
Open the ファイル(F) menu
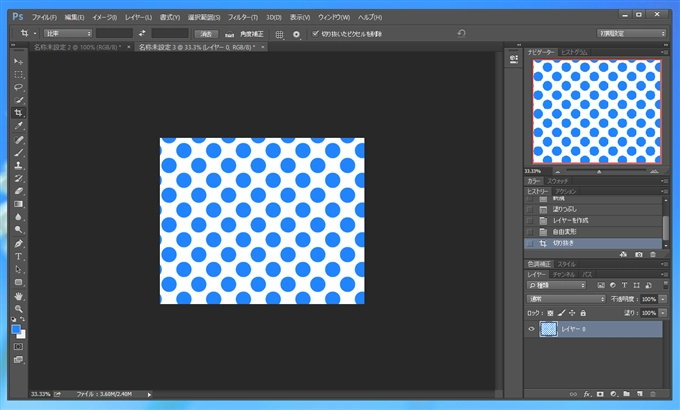pyautogui.click(x=44, y=17)
